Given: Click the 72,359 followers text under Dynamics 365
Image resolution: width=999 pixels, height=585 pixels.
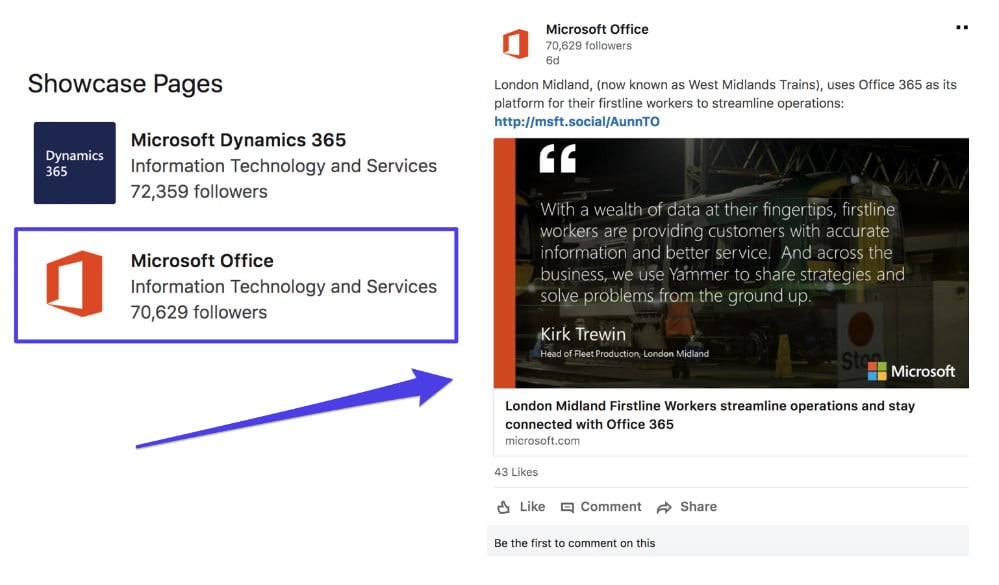Looking at the screenshot, I should click(x=199, y=192).
